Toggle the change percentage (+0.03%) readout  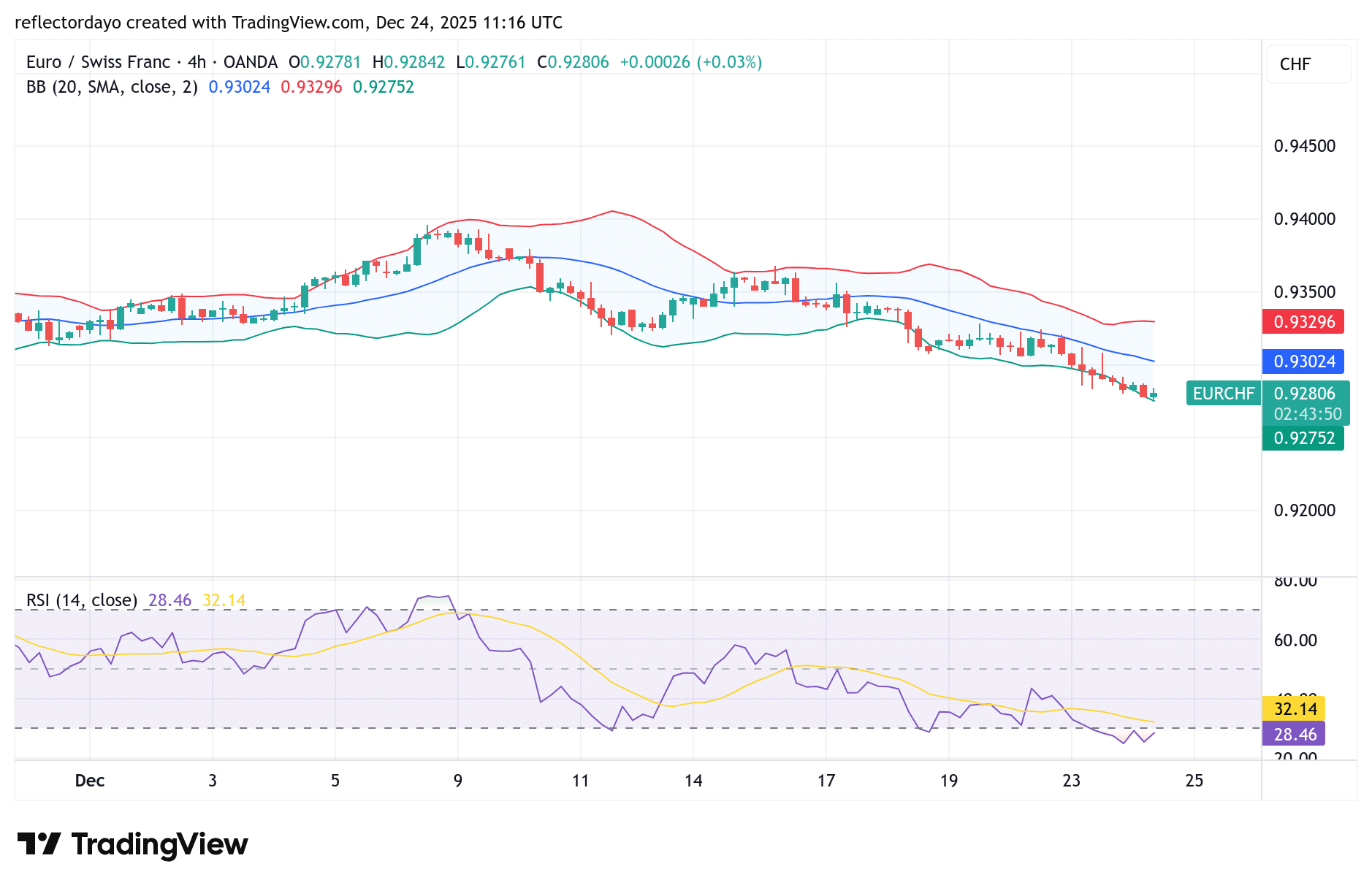click(x=729, y=62)
